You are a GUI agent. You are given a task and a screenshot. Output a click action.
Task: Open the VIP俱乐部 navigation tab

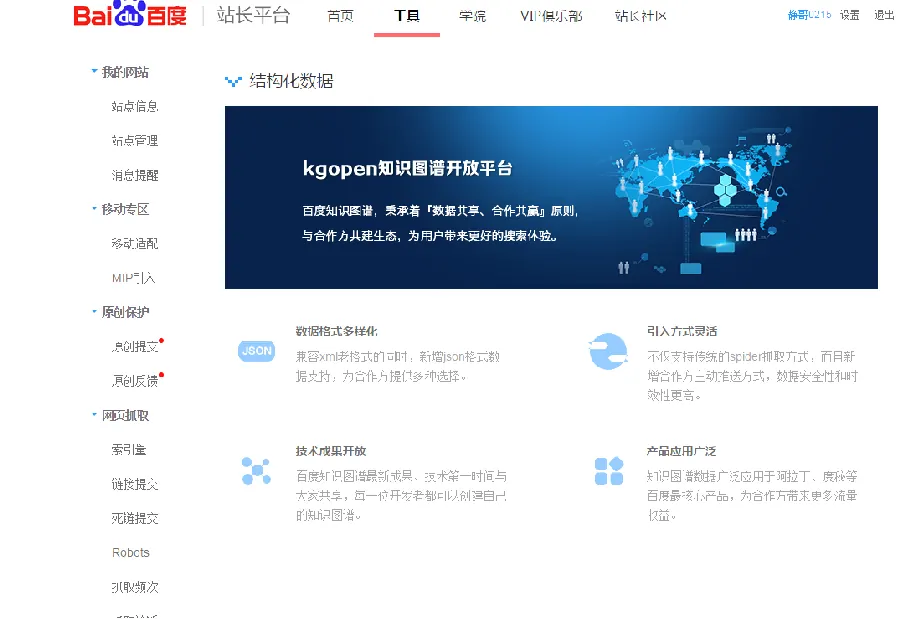551,16
